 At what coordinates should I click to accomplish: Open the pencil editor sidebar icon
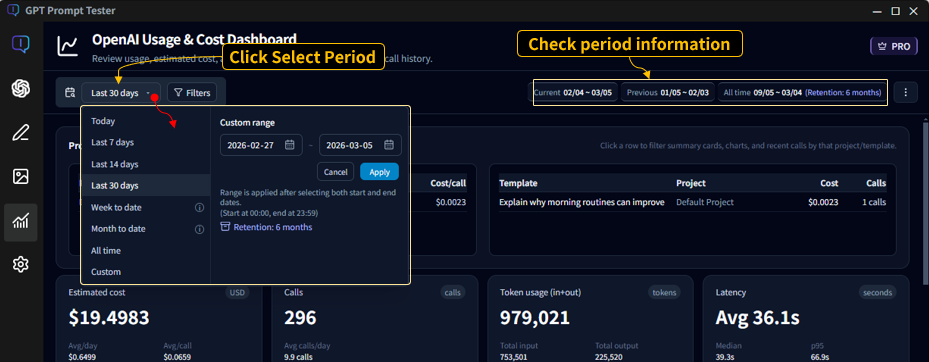(x=21, y=133)
